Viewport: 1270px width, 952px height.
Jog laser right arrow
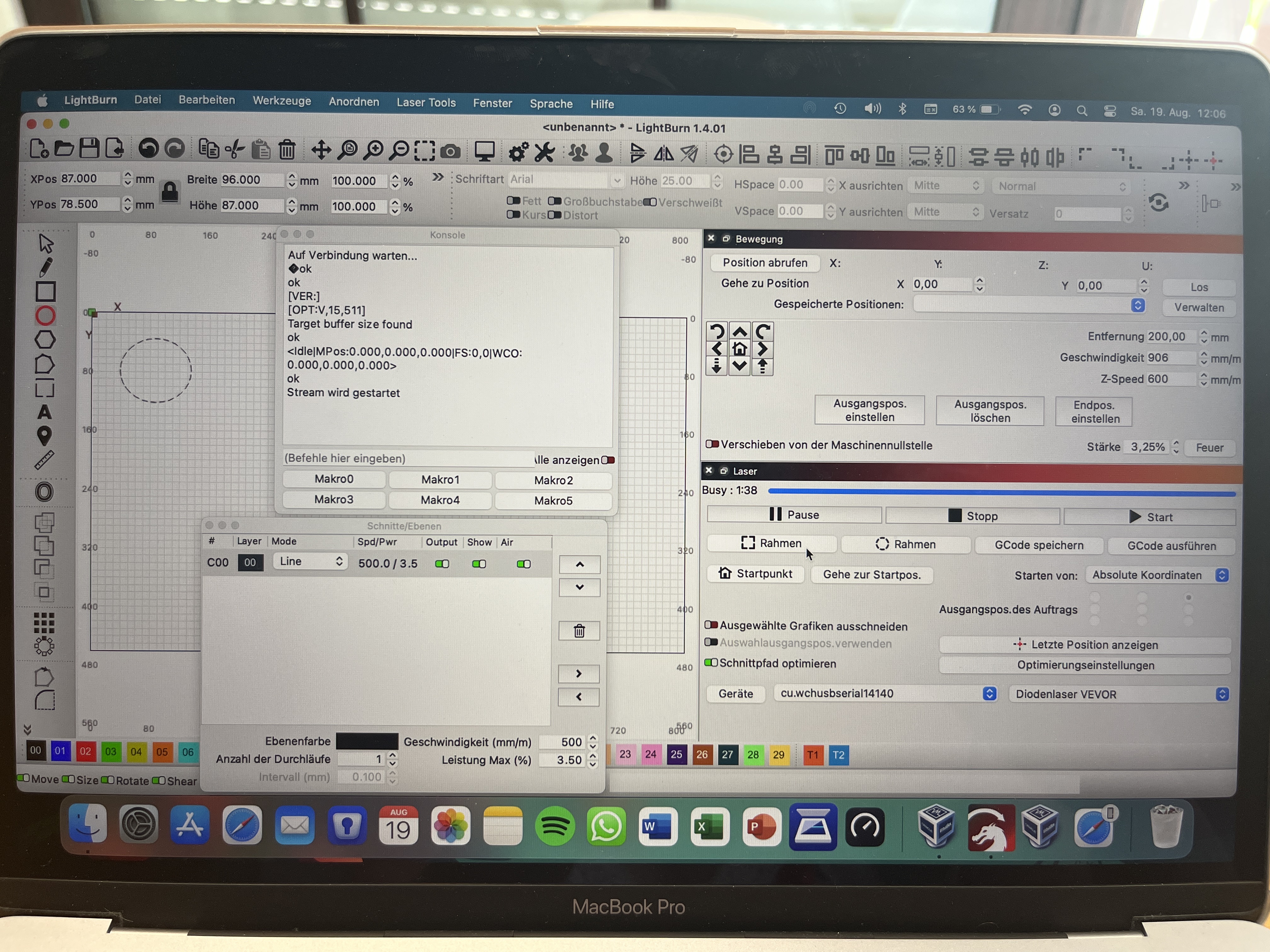tap(762, 348)
